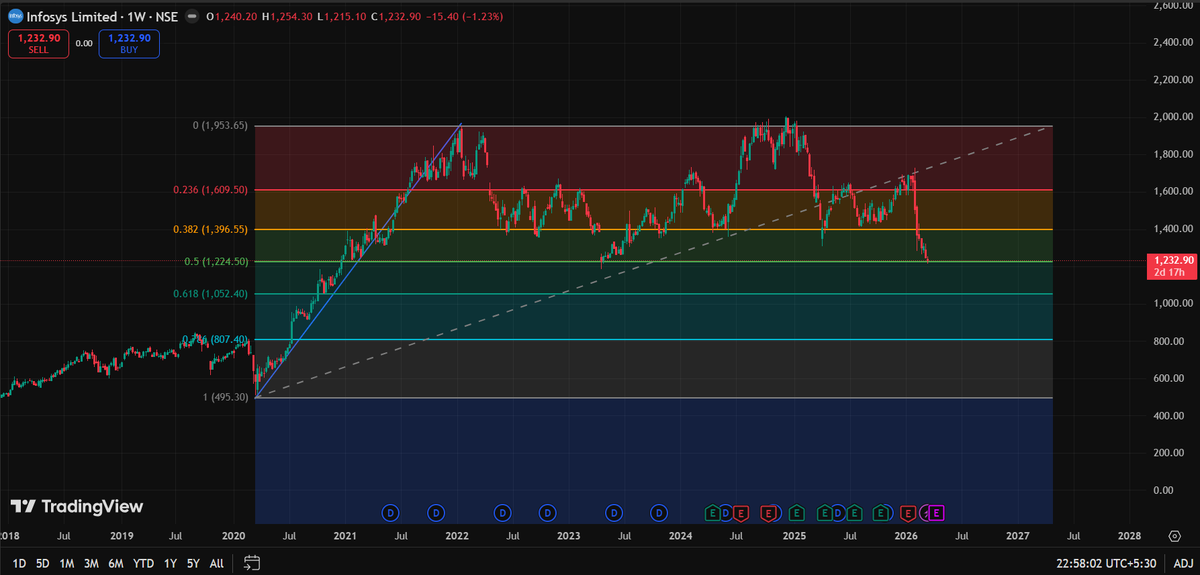Select the 1D time range
The height and width of the screenshot is (575, 1200).
point(19,563)
